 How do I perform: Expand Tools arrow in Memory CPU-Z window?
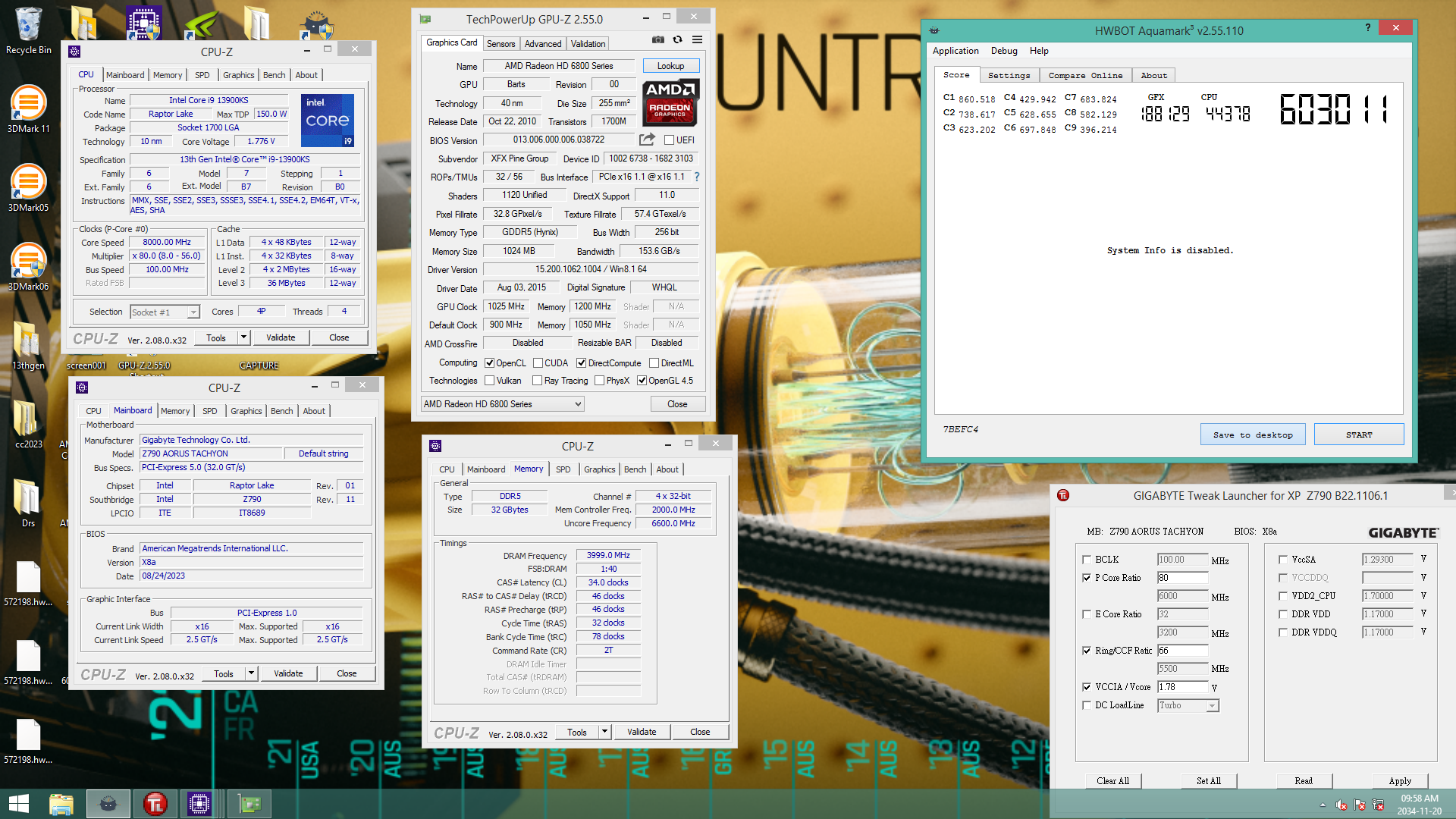click(x=604, y=732)
